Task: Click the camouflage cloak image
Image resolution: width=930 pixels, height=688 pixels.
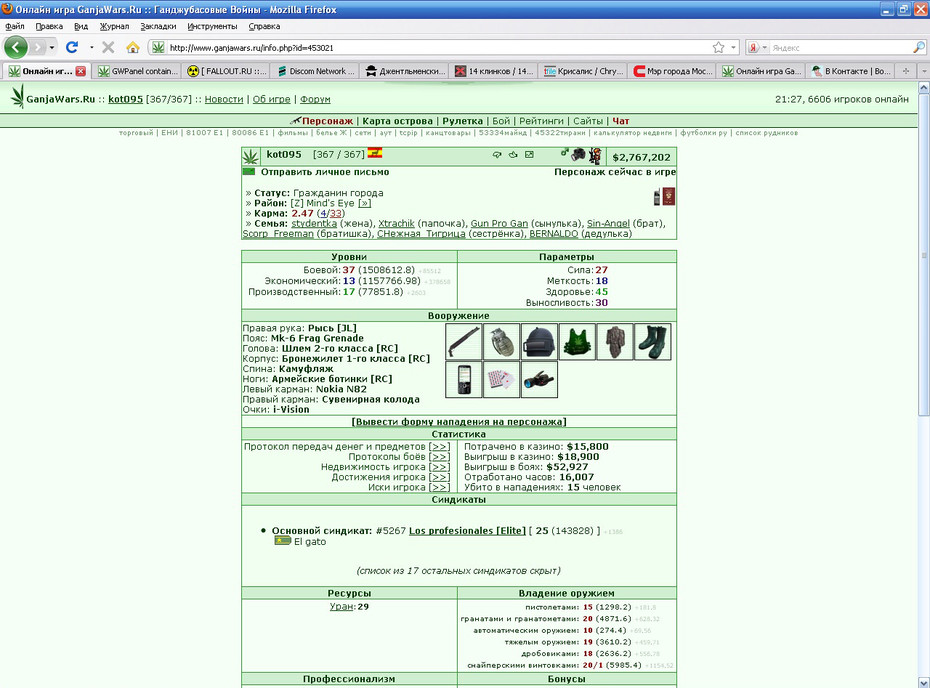Action: (615, 342)
